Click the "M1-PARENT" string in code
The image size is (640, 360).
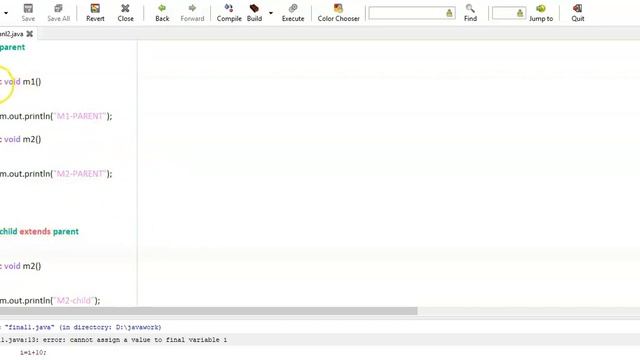80,116
